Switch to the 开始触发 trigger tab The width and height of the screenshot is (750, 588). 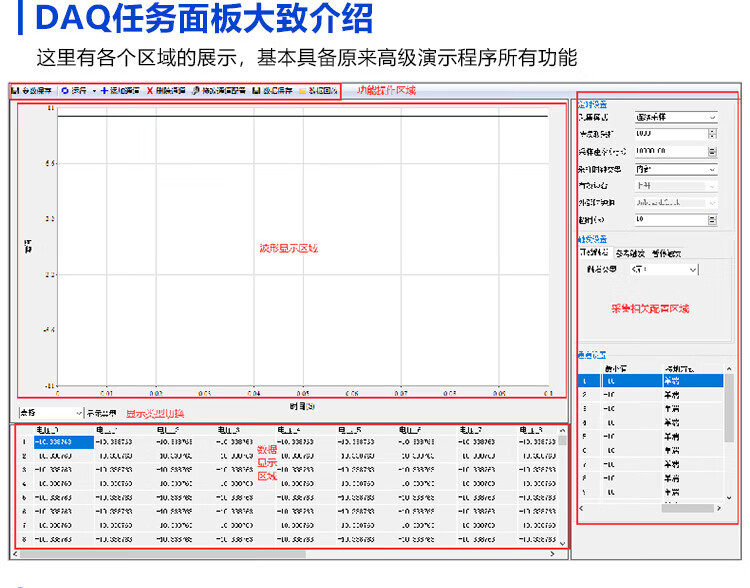[x=595, y=253]
